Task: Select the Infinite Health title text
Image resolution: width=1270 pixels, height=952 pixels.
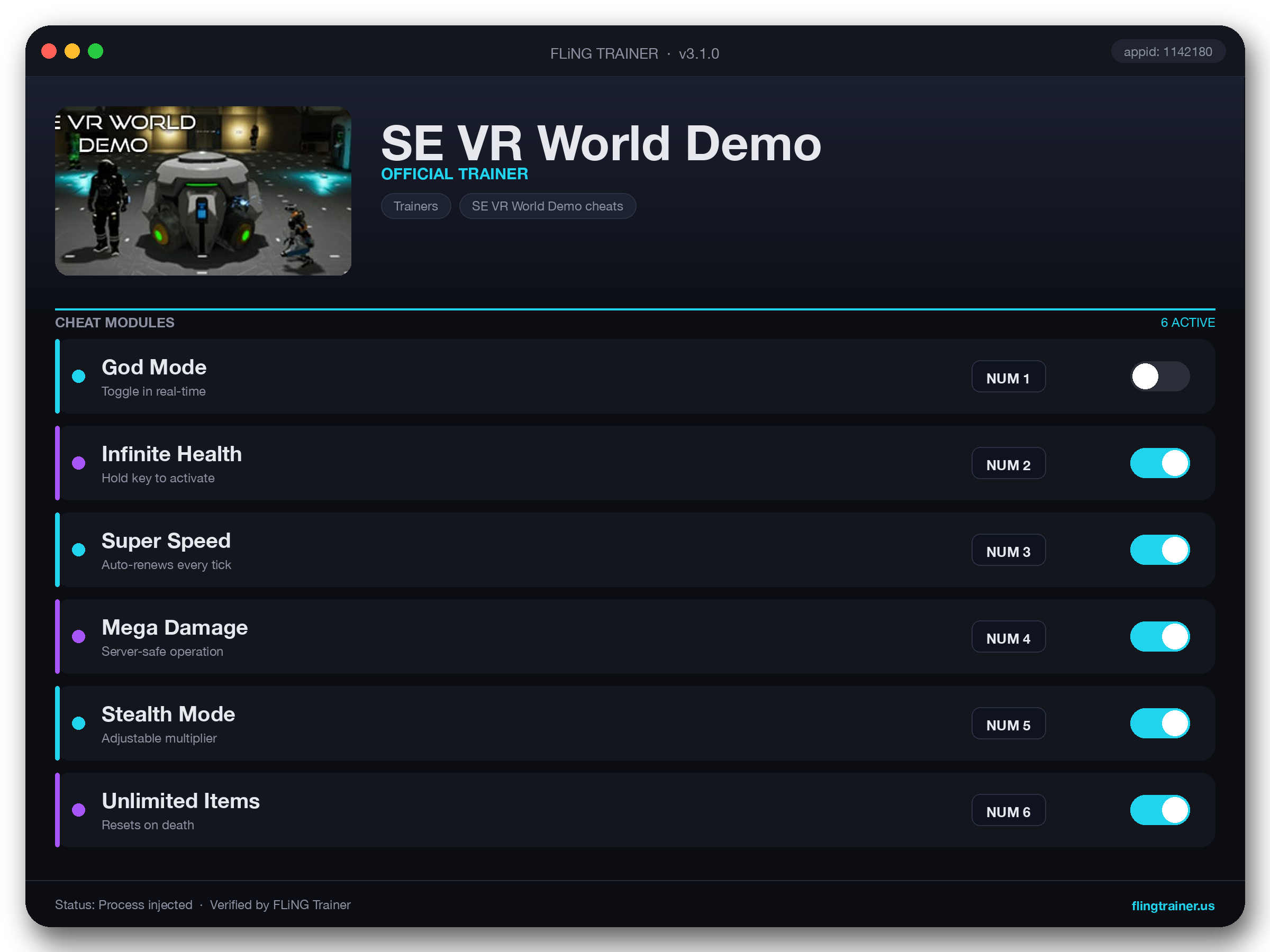Action: [x=171, y=454]
